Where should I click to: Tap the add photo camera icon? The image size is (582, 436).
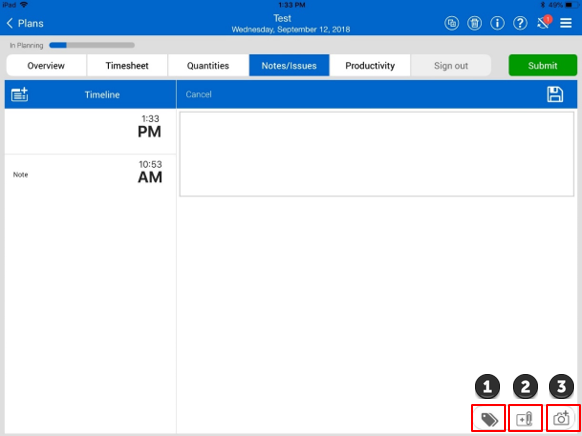pos(561,418)
